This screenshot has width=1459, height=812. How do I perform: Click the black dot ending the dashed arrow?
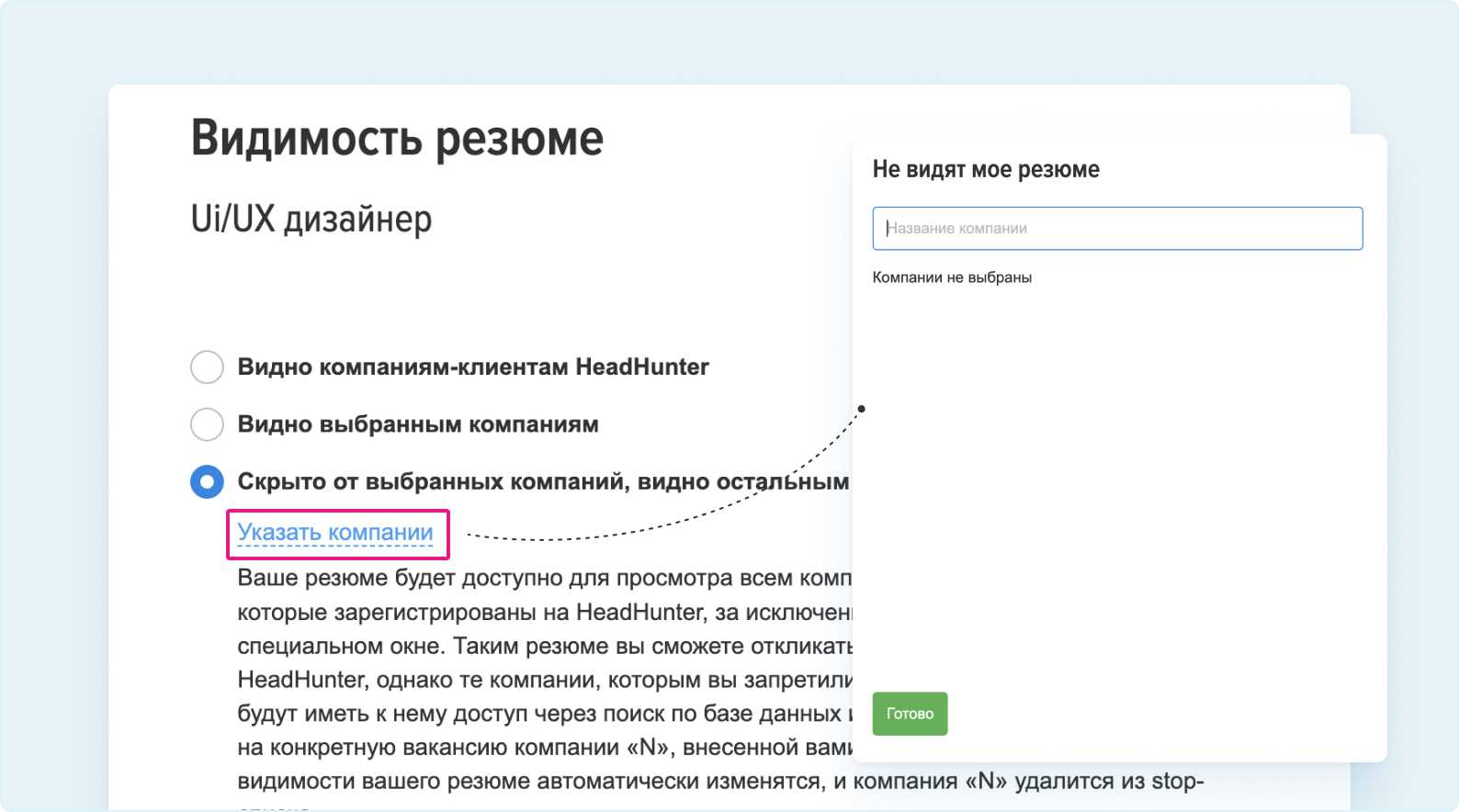(861, 409)
